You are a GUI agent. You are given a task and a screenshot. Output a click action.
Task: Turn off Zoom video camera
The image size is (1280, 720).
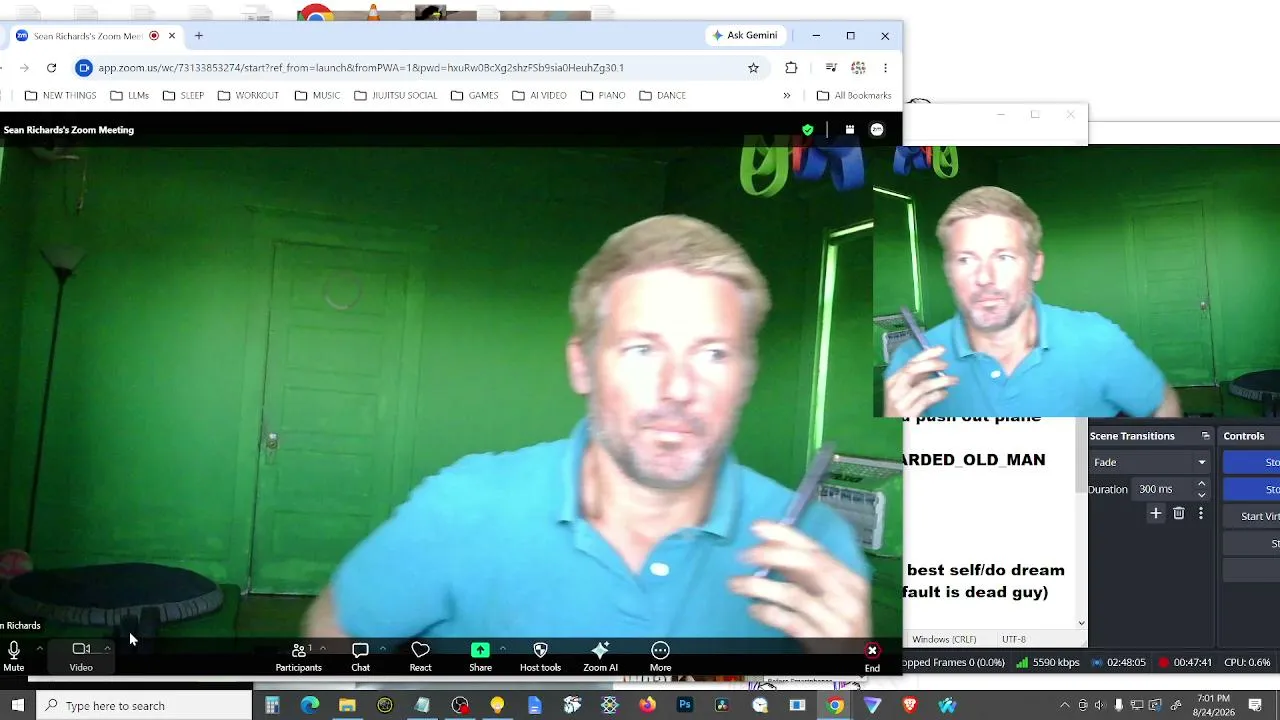[x=81, y=656]
